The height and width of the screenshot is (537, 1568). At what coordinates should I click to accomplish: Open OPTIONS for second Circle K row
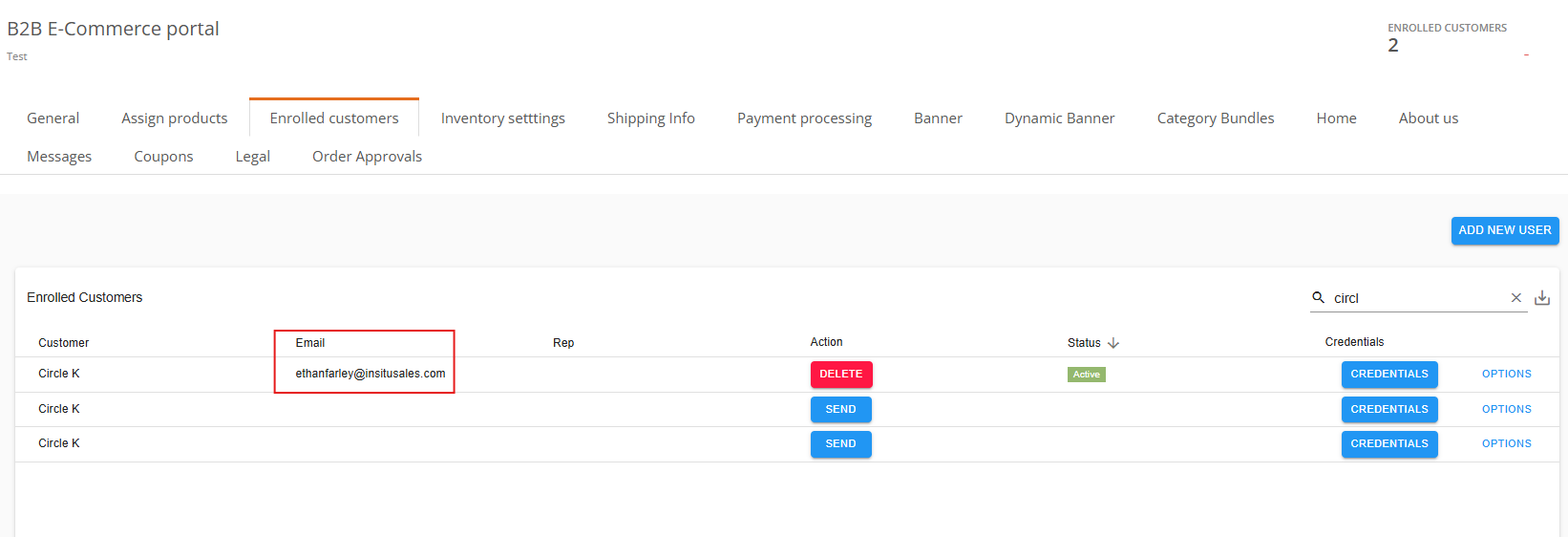[1507, 409]
